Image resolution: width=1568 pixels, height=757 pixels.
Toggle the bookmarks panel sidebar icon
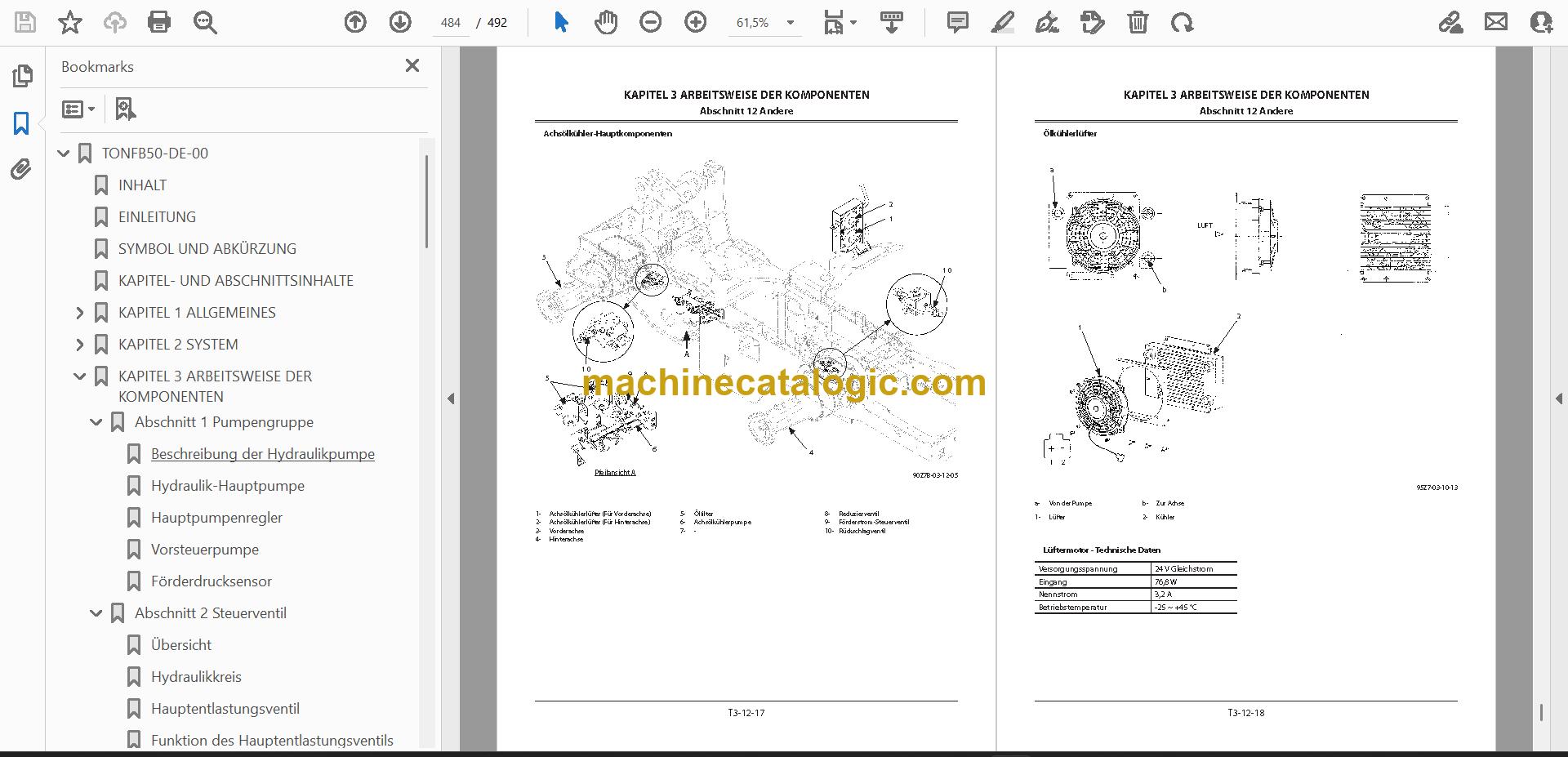tap(22, 123)
